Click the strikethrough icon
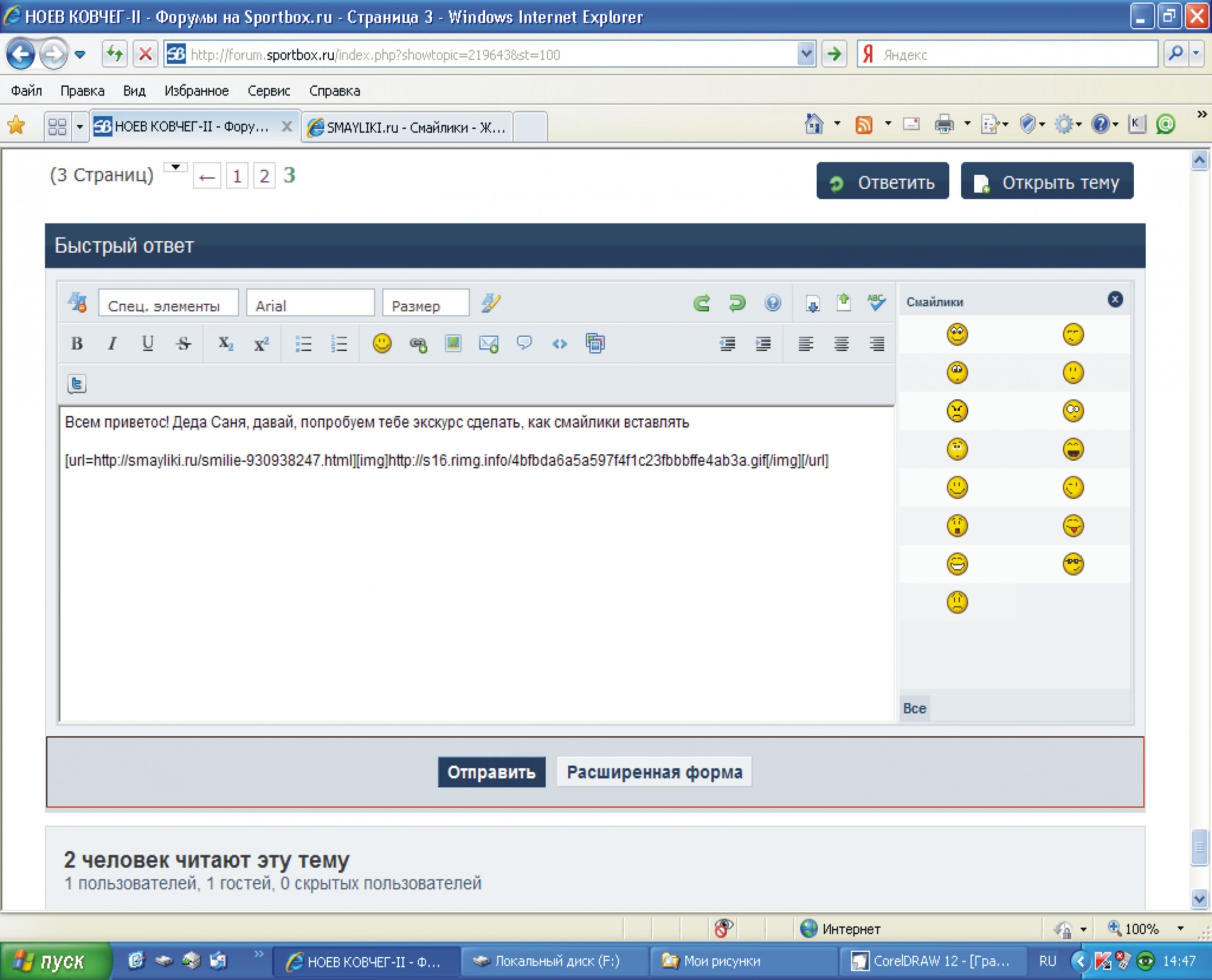This screenshot has width=1212, height=980. (x=184, y=343)
